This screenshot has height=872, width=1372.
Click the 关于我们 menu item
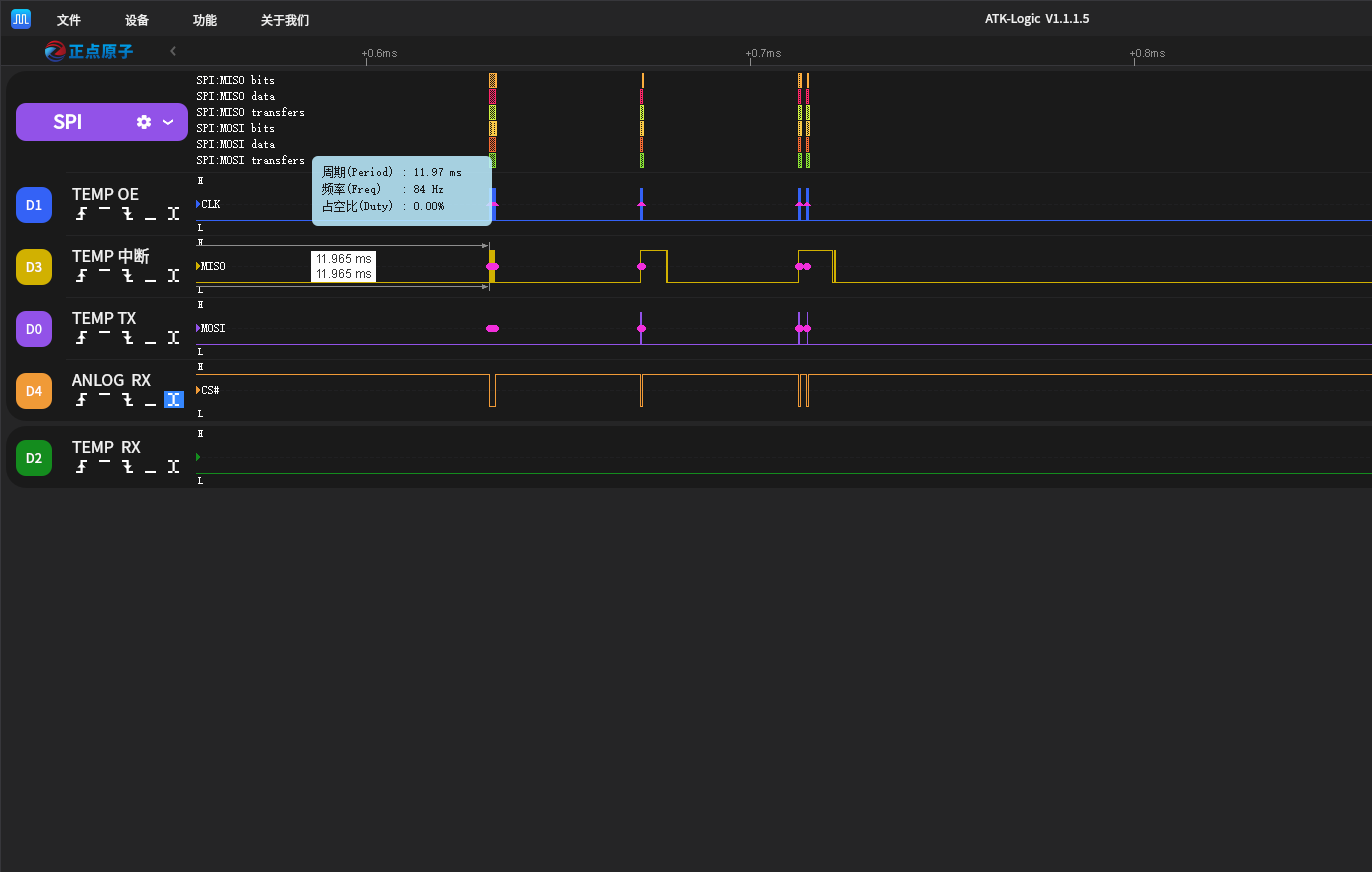pyautogui.click(x=285, y=20)
